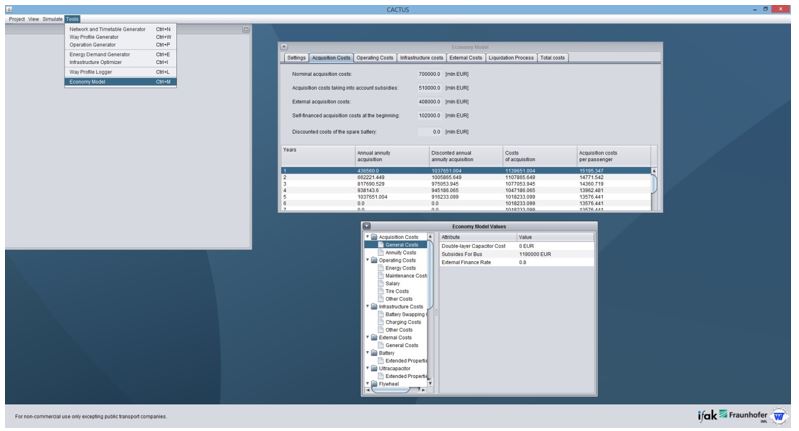Click the left panel's top-right window icon

coord(246,28)
